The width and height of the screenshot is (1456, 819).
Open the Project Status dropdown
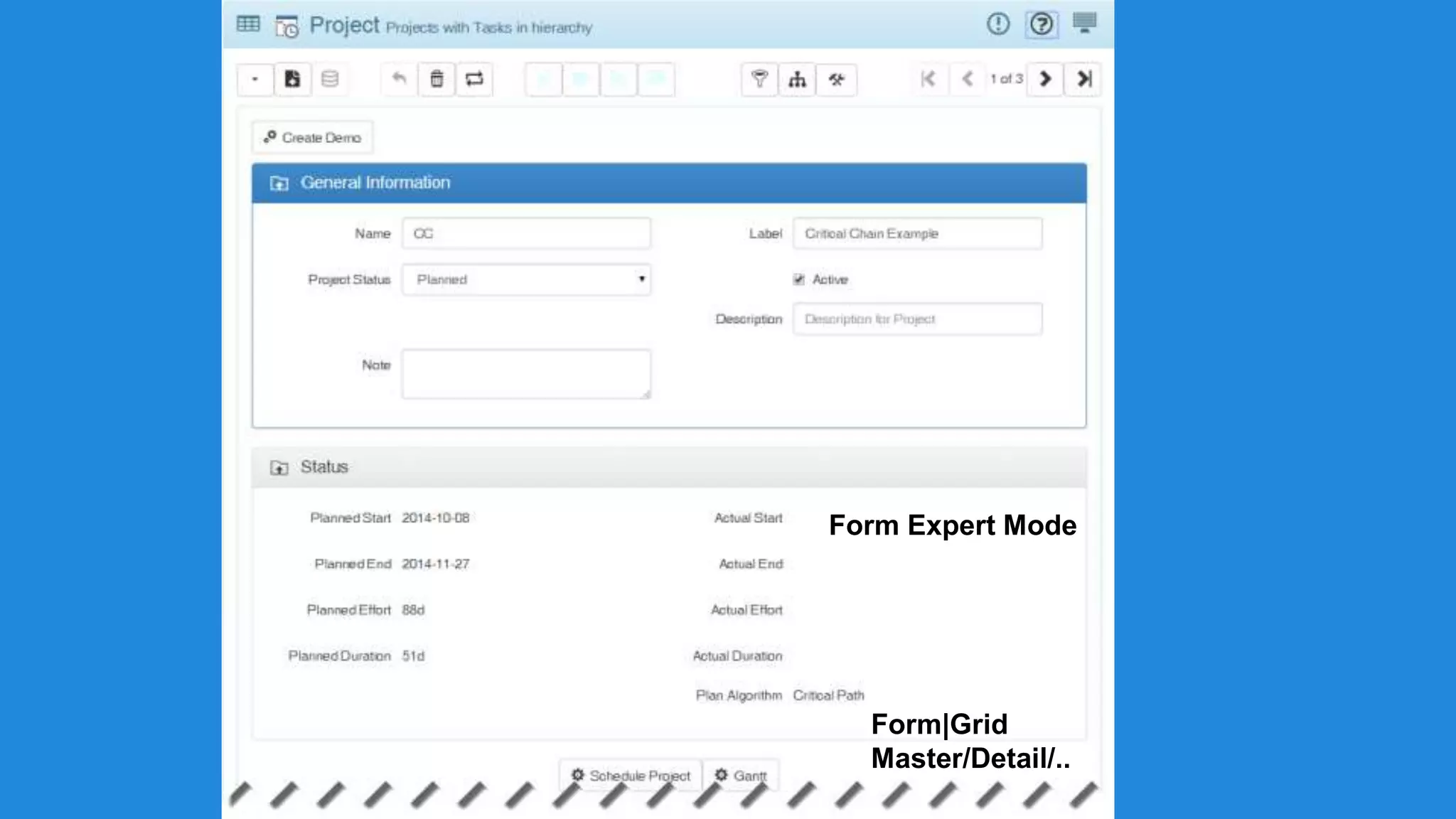tap(526, 279)
